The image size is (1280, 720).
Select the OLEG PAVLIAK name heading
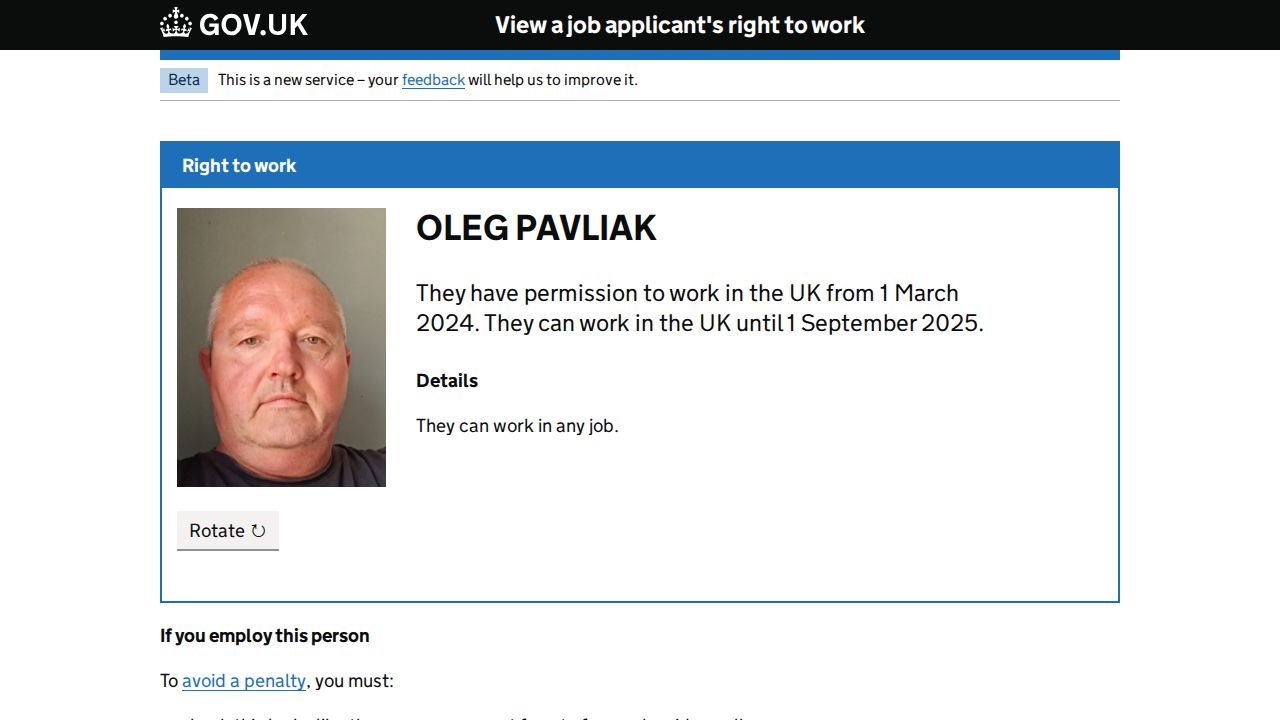point(536,228)
